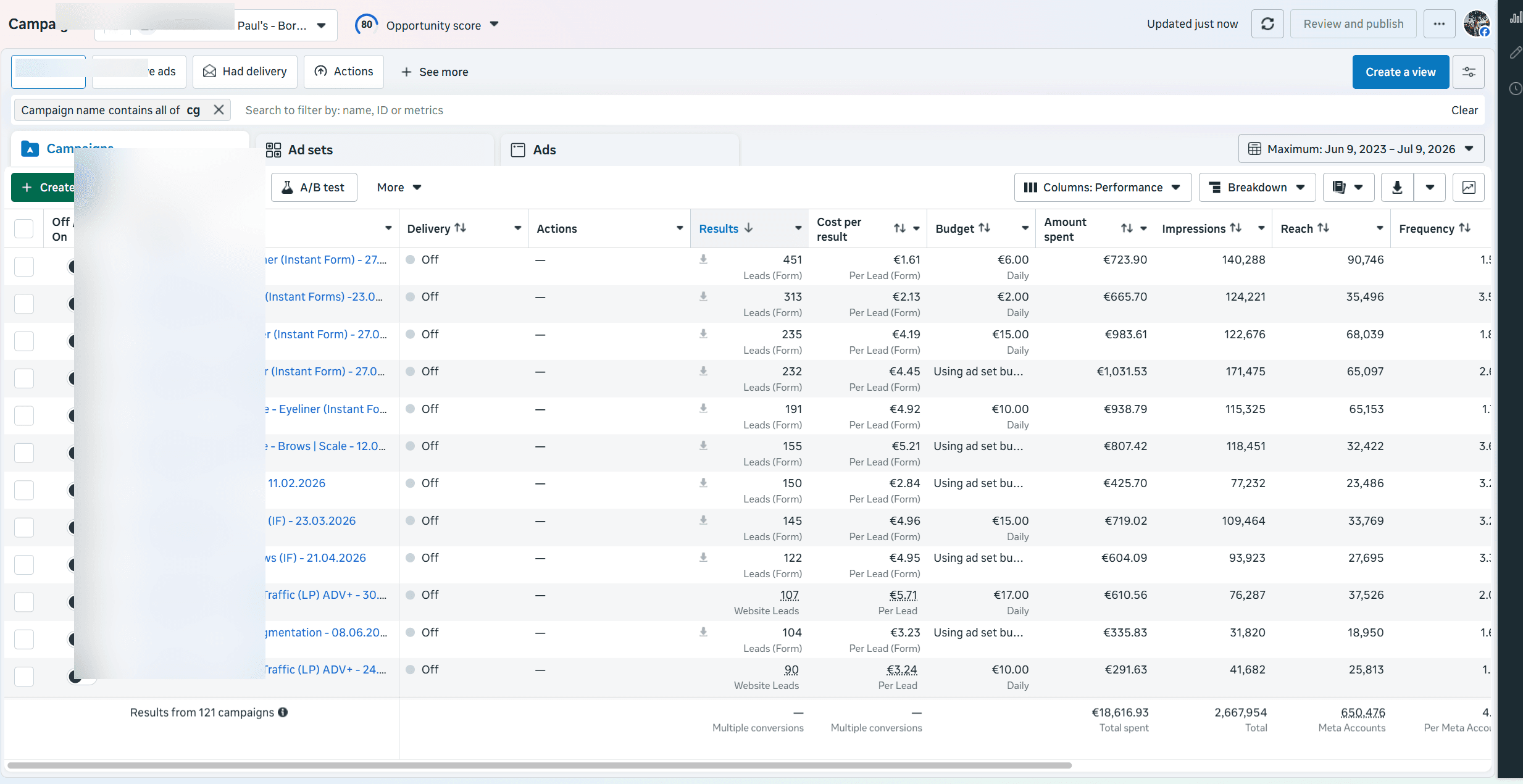
Task: Open the Breakdown dropdown
Action: click(x=1257, y=188)
